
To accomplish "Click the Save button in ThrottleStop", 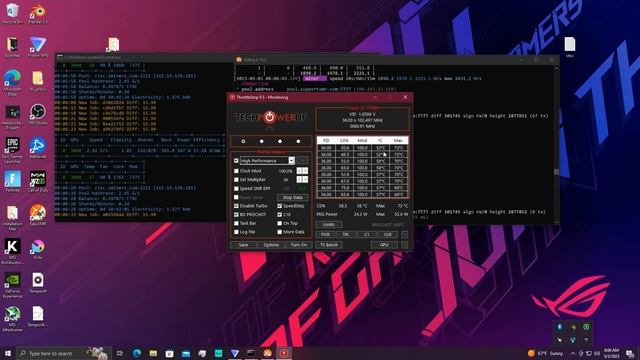I will (244, 245).
